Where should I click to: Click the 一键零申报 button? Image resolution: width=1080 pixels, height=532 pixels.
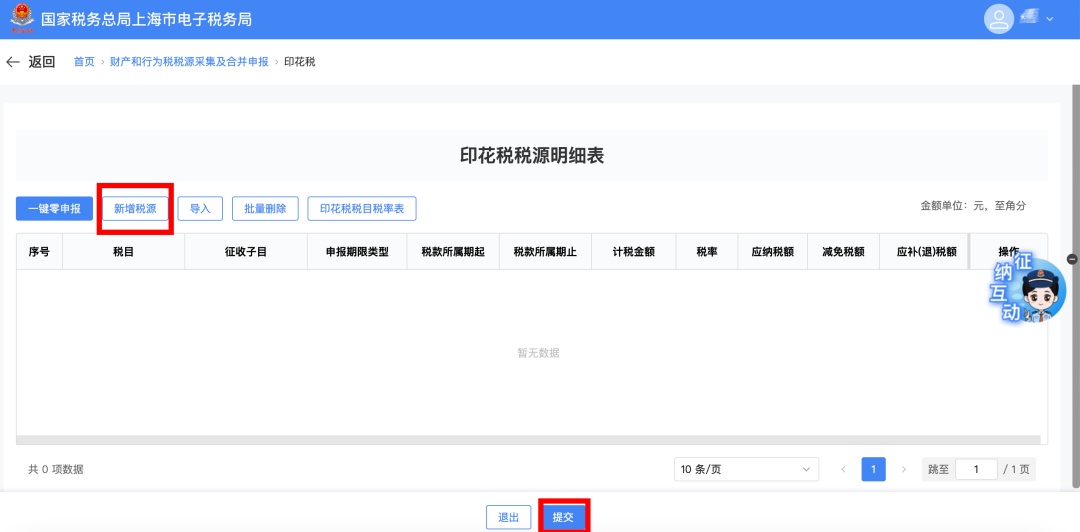coord(54,209)
